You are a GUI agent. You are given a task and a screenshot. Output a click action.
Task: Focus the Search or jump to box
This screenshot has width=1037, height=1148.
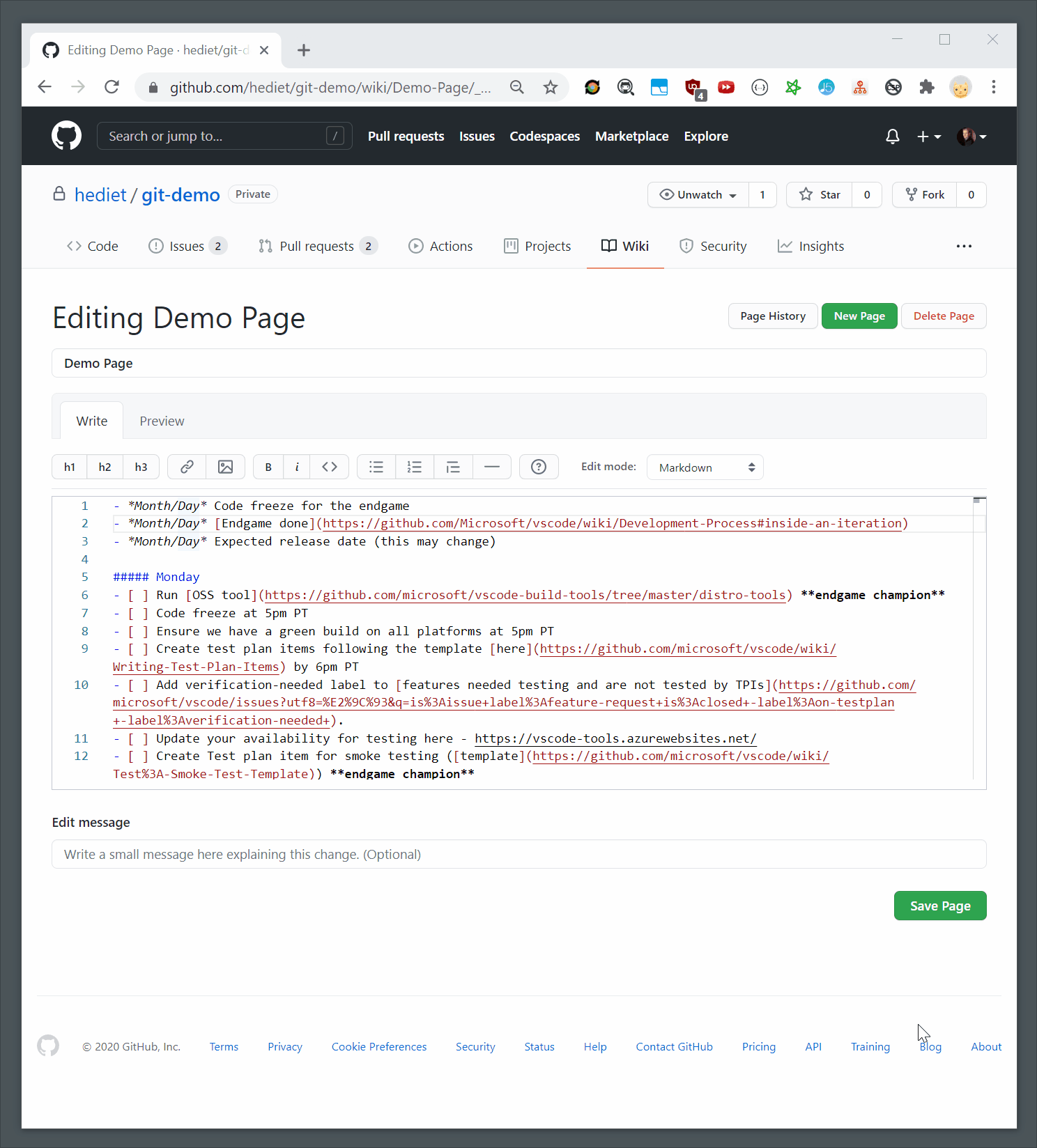[x=224, y=136]
